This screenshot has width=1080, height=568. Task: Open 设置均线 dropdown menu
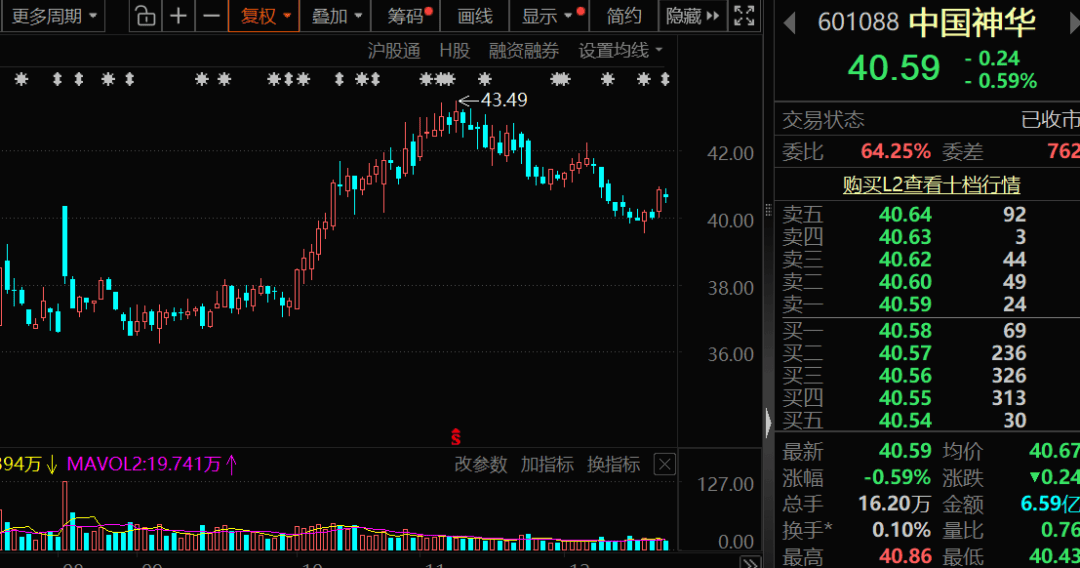pos(622,51)
